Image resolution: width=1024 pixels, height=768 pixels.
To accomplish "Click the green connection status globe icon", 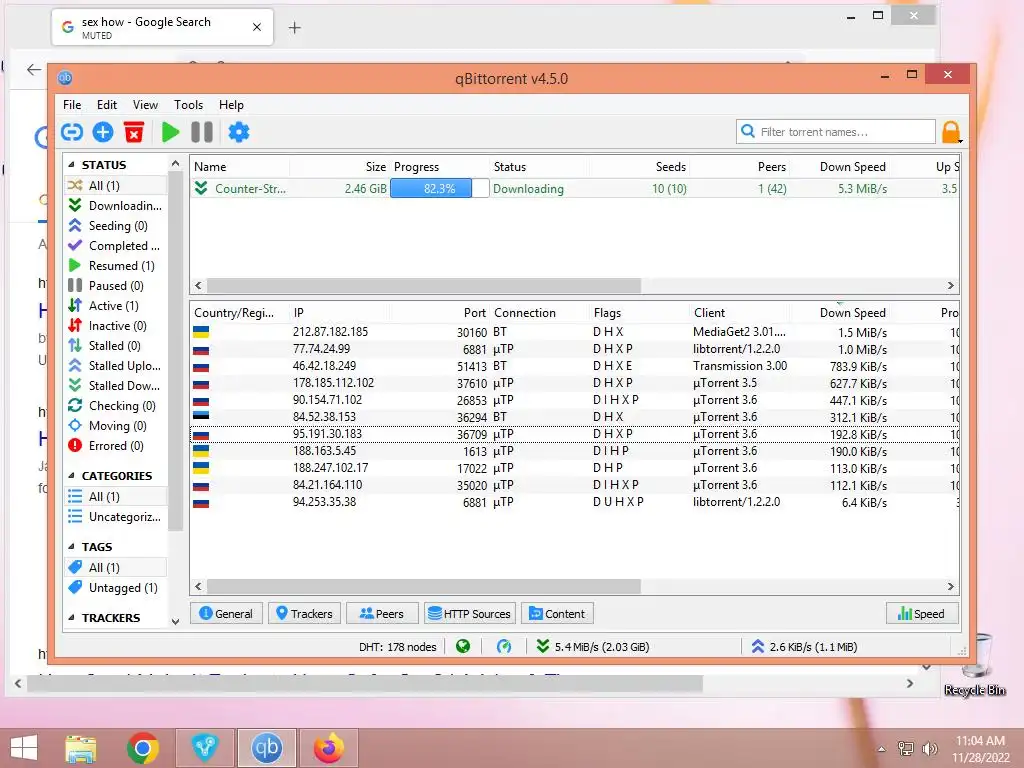I will click(463, 647).
